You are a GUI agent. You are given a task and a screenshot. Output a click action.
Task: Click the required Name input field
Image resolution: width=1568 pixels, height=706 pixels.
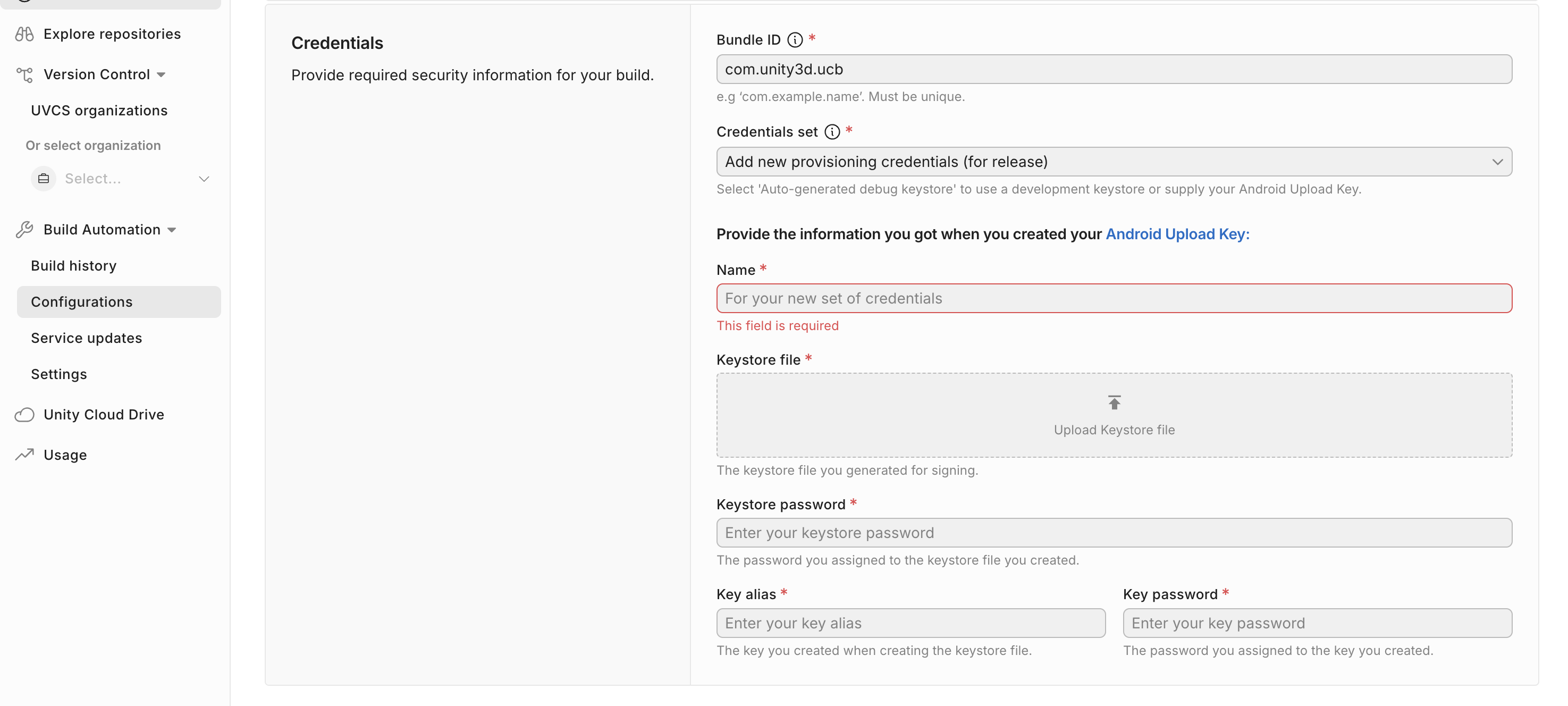tap(1114, 298)
